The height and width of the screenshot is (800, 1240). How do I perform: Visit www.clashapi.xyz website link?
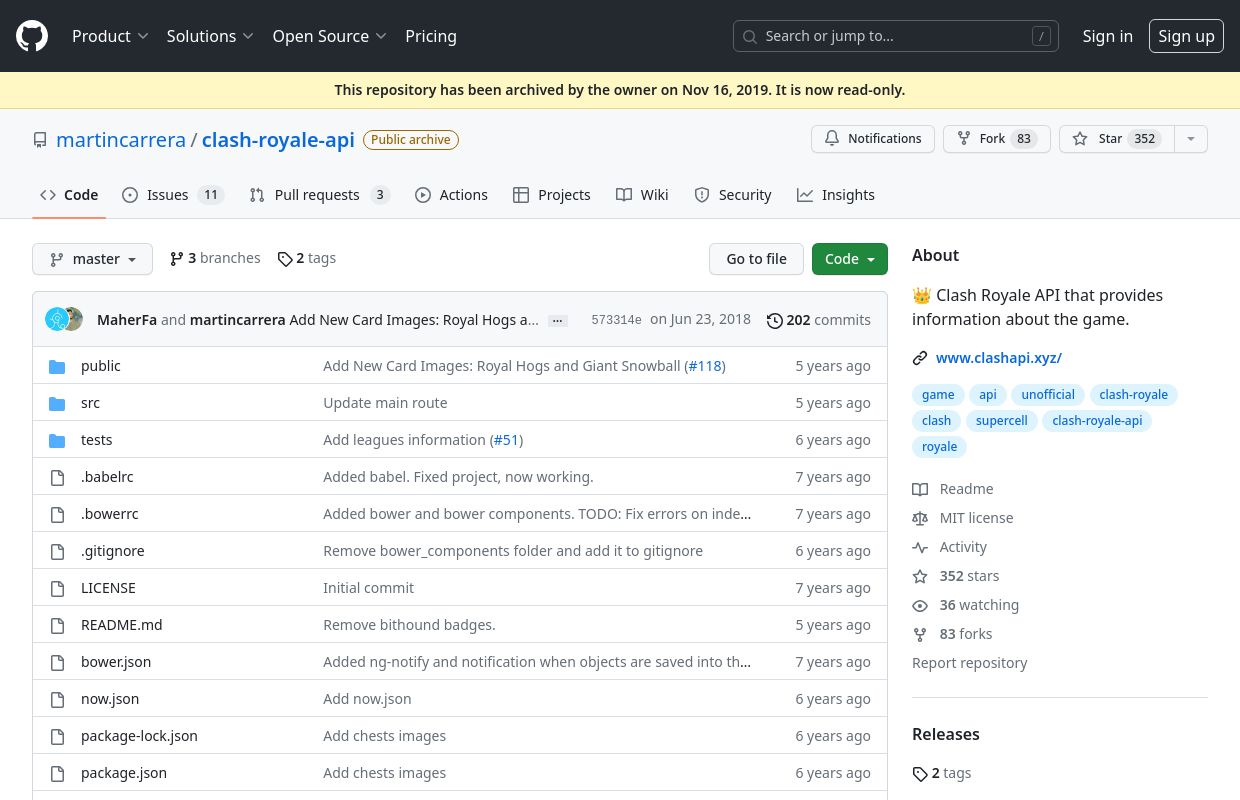(x=999, y=358)
